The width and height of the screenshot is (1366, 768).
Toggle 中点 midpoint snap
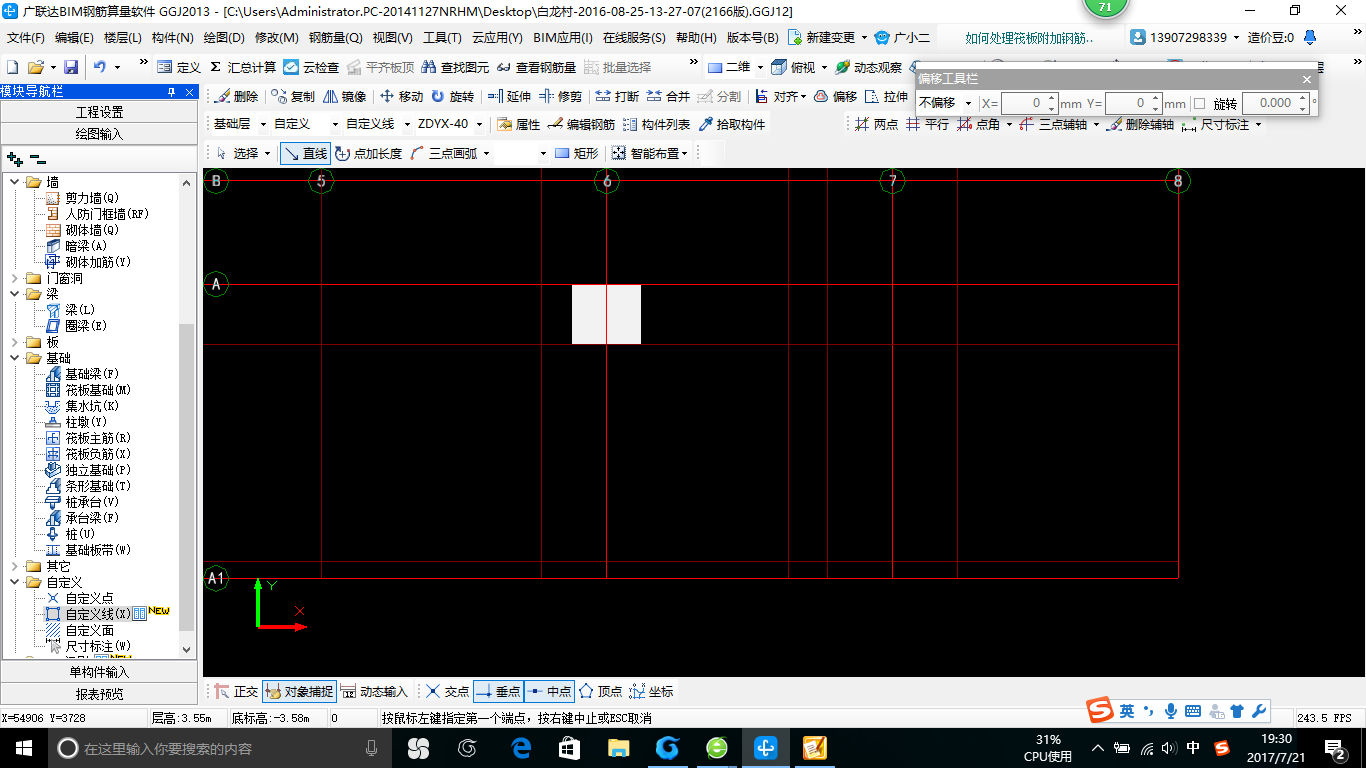549,691
